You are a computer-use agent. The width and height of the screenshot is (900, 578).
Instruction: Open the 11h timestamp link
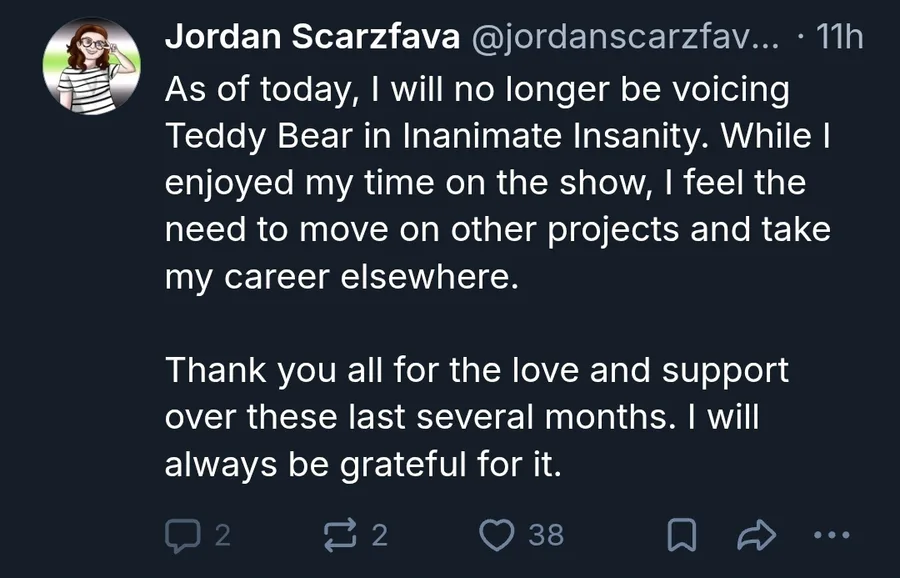click(840, 38)
